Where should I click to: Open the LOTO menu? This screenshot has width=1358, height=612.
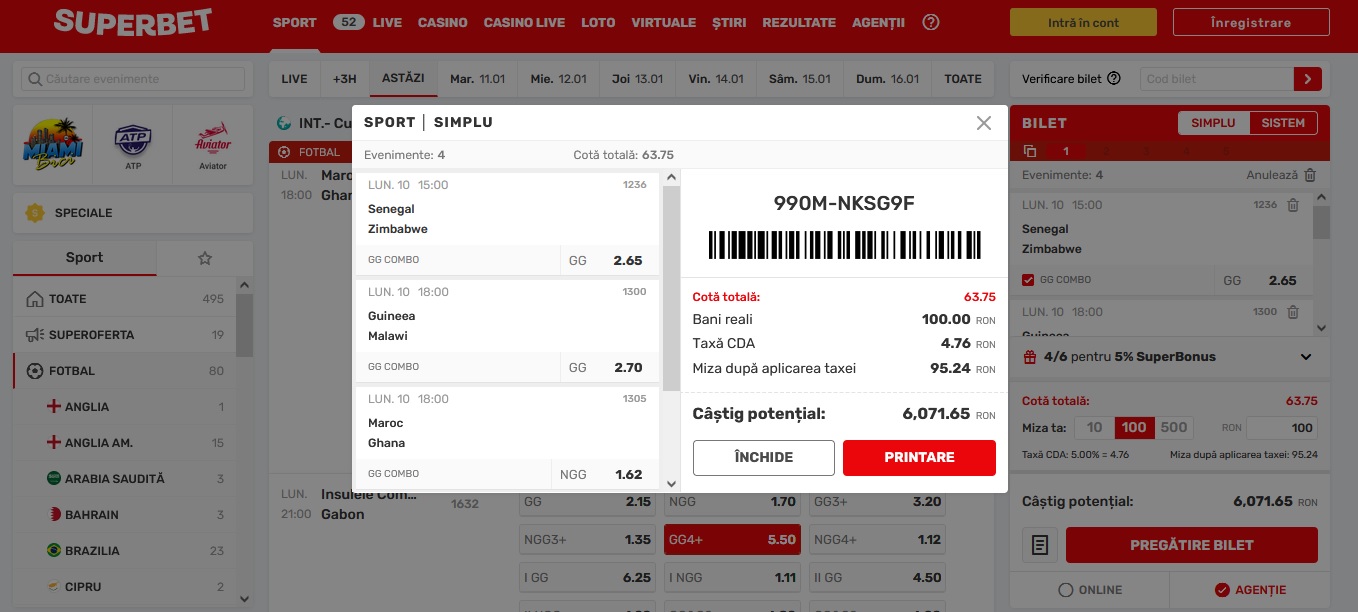pyautogui.click(x=598, y=22)
